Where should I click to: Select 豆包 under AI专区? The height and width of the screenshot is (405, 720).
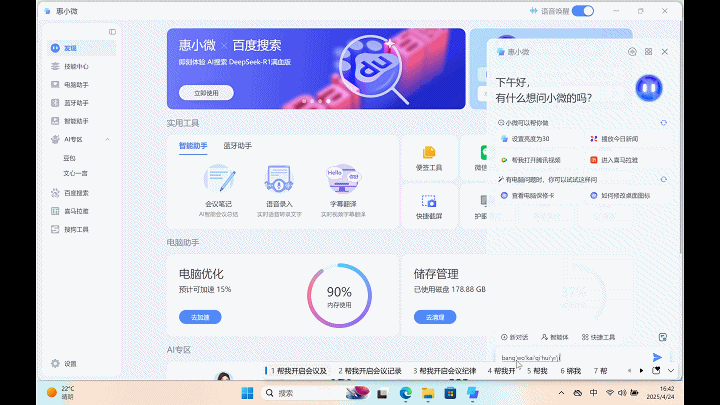pyautogui.click(x=69, y=158)
